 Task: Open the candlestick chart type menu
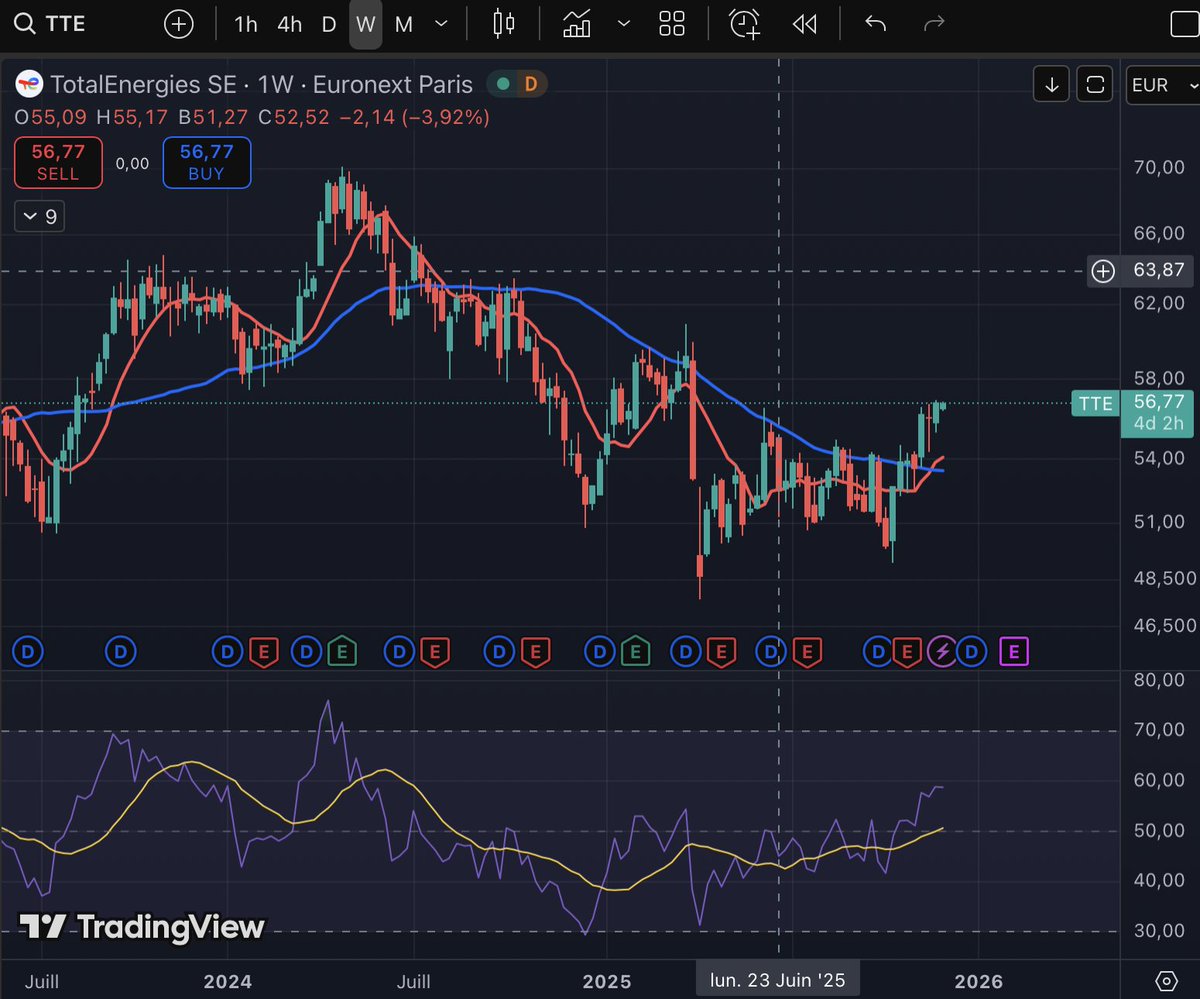pyautogui.click(x=504, y=24)
